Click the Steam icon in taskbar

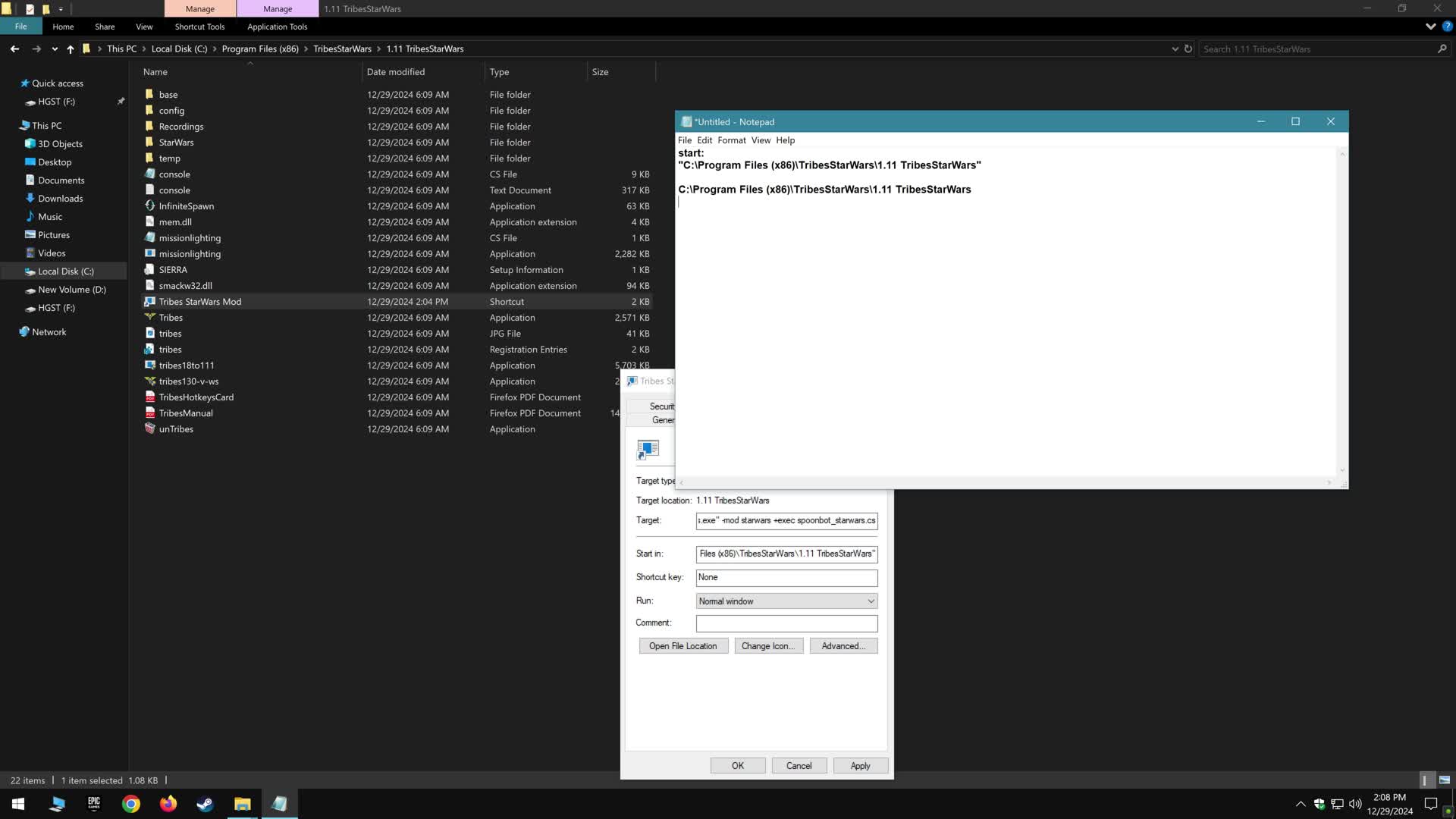pos(205,804)
